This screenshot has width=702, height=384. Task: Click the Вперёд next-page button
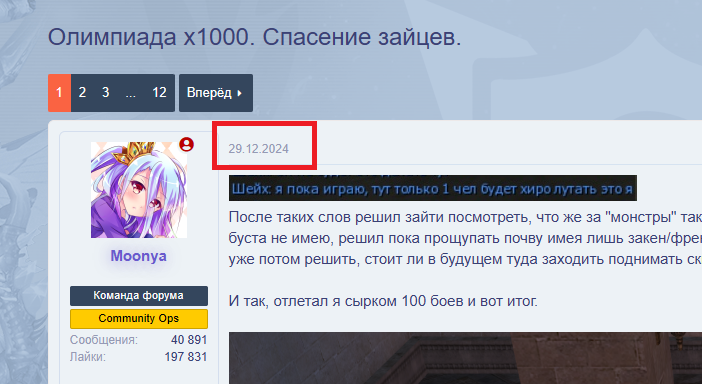[x=216, y=93]
